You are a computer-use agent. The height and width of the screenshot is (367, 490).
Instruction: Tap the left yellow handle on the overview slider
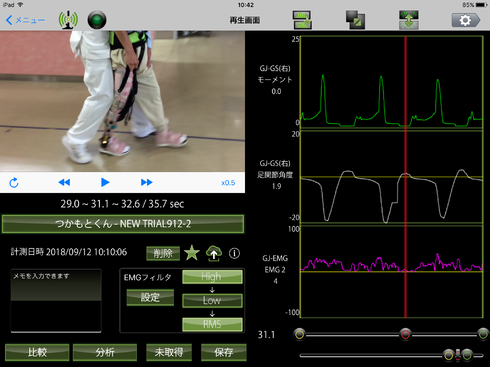point(449,355)
